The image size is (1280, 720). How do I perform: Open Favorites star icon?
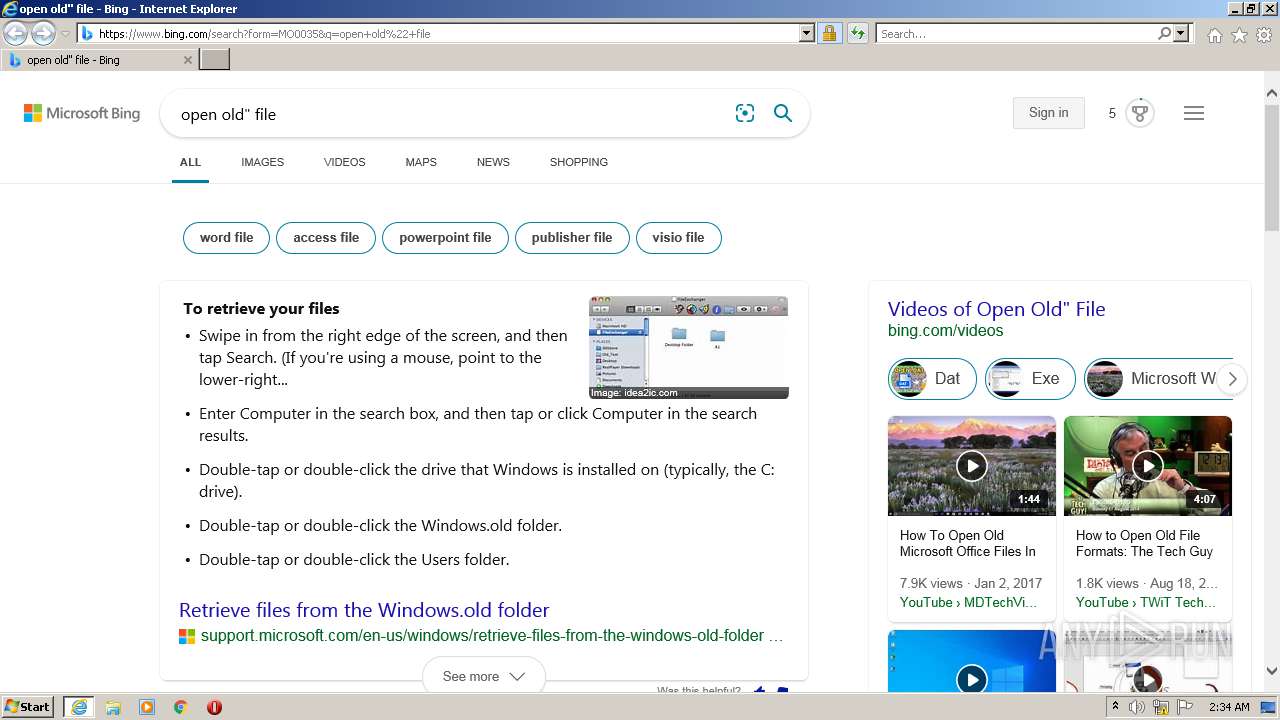click(1239, 35)
